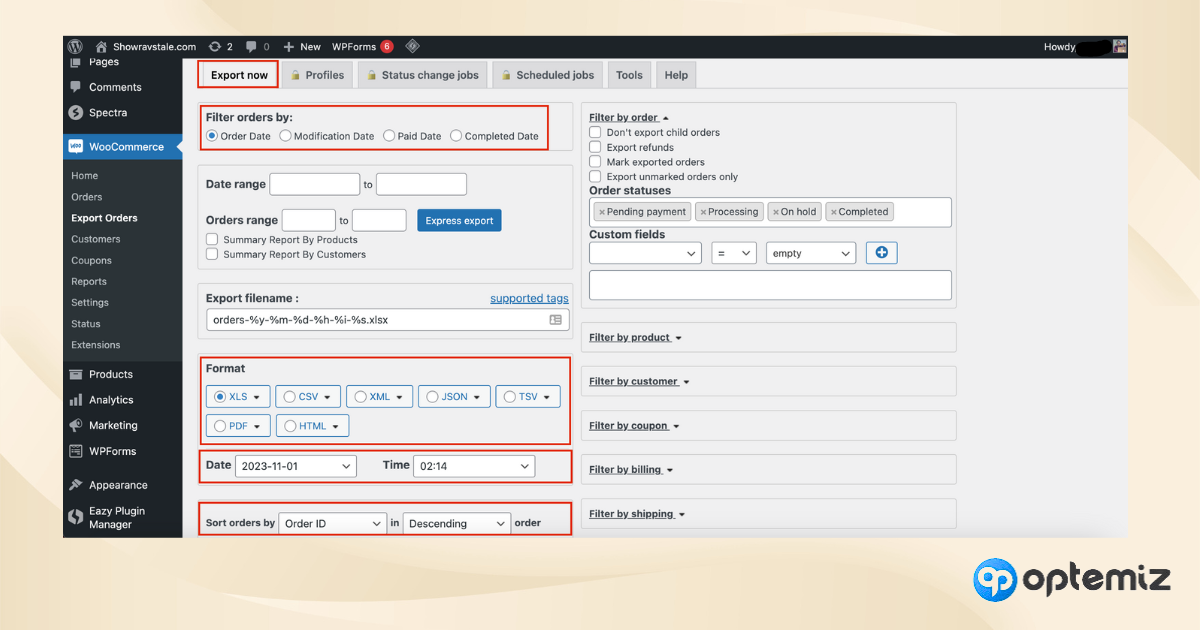Remove the Completed status tag
The image size is (1200, 630).
click(x=833, y=212)
